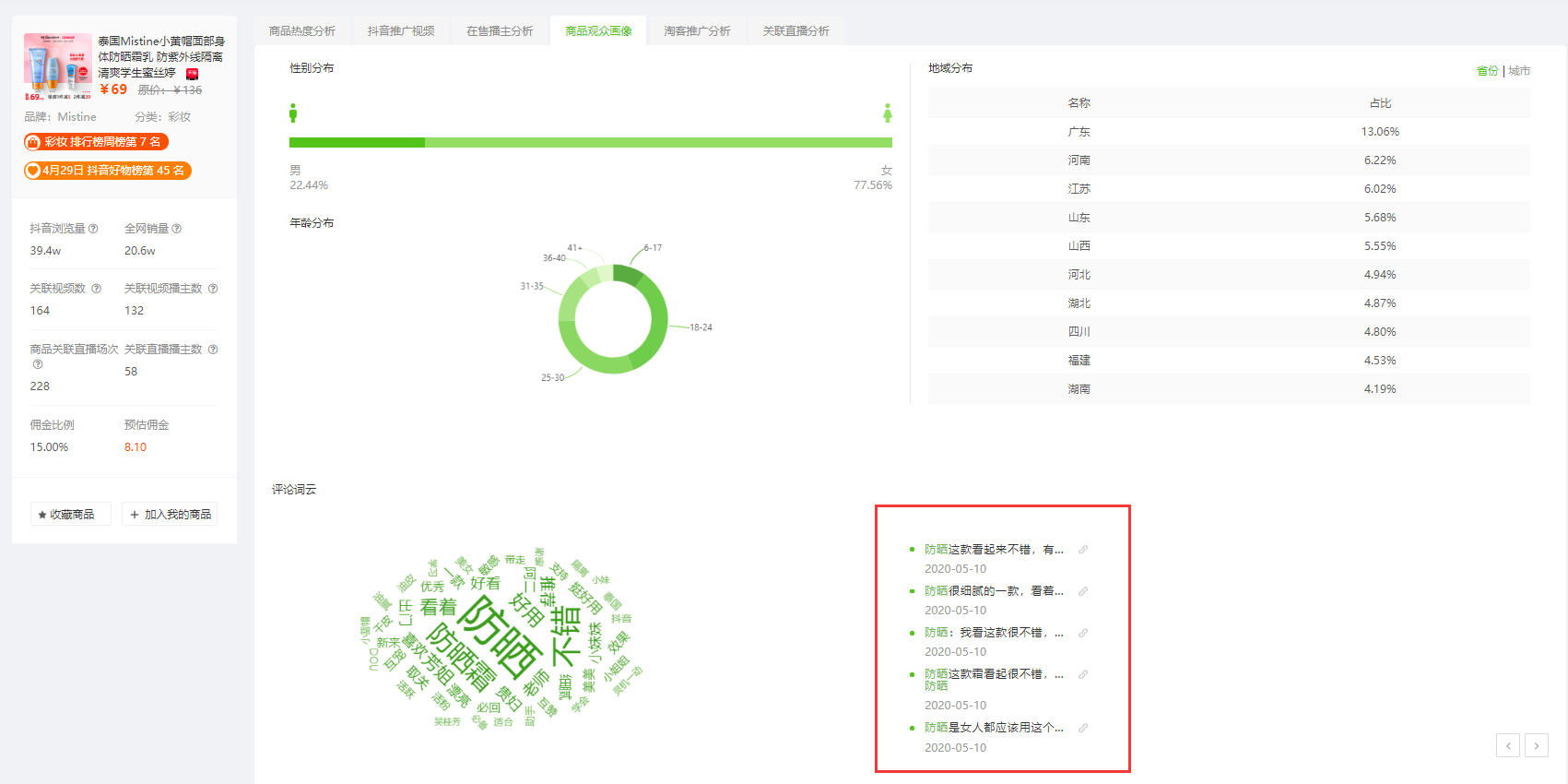Click 彩妆排行榜周榜第7名 badge
Image resolution: width=1568 pixels, height=784 pixels.
(97, 142)
